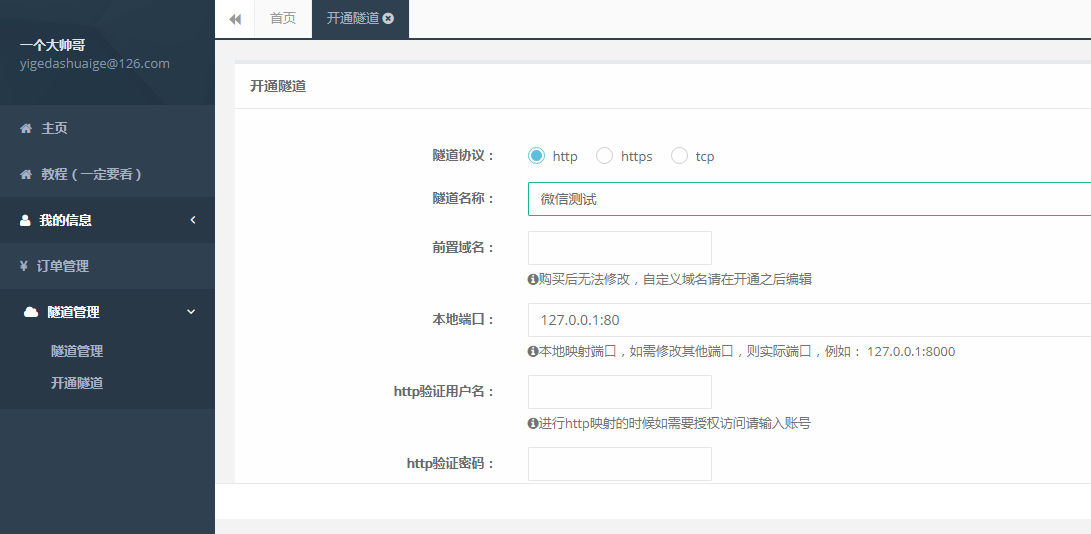This screenshot has width=1091, height=534.
Task: Click the http验证密码： label
Action: click(x=451, y=463)
